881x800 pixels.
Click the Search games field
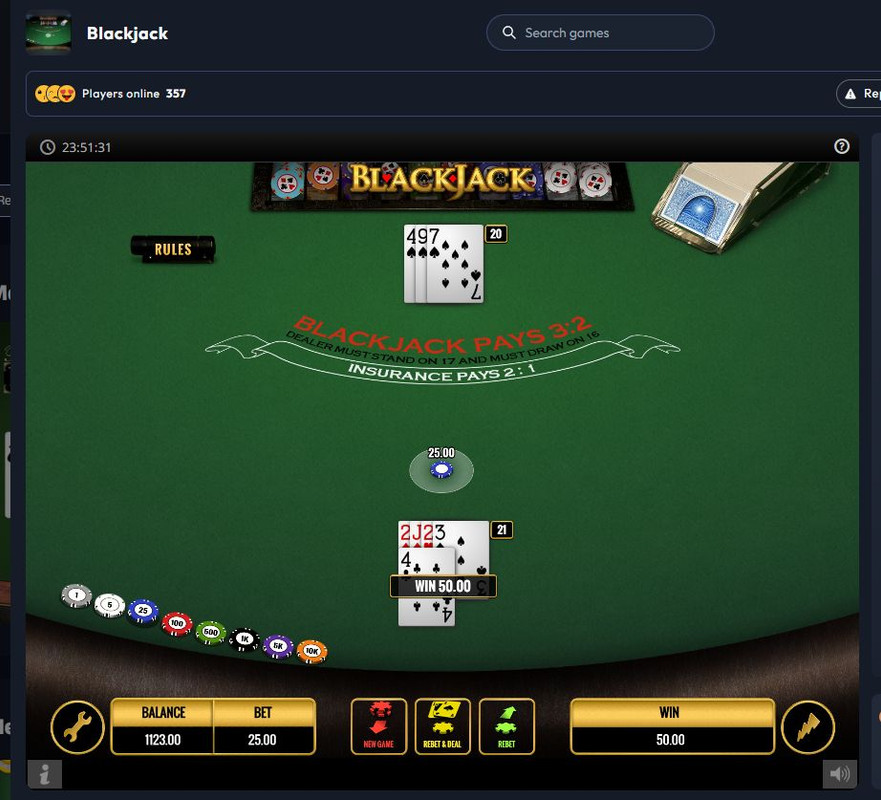click(x=600, y=33)
